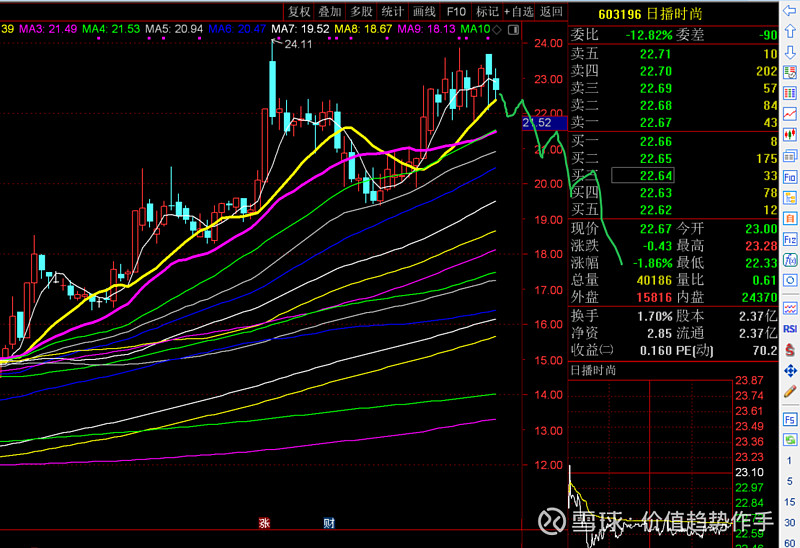The image size is (800, 548).
Task: Click the MA7: 19.52 label
Action: pos(301,29)
